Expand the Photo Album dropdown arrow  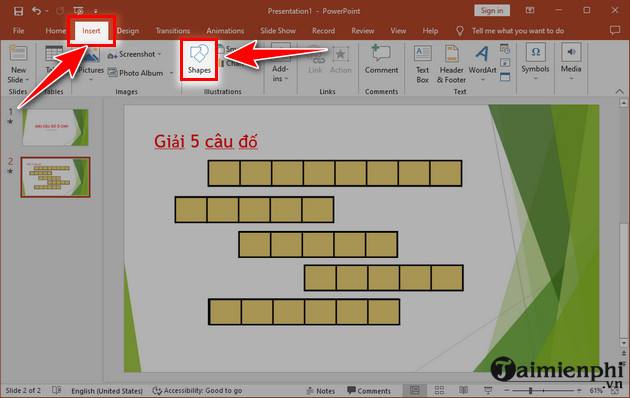pyautogui.click(x=172, y=73)
